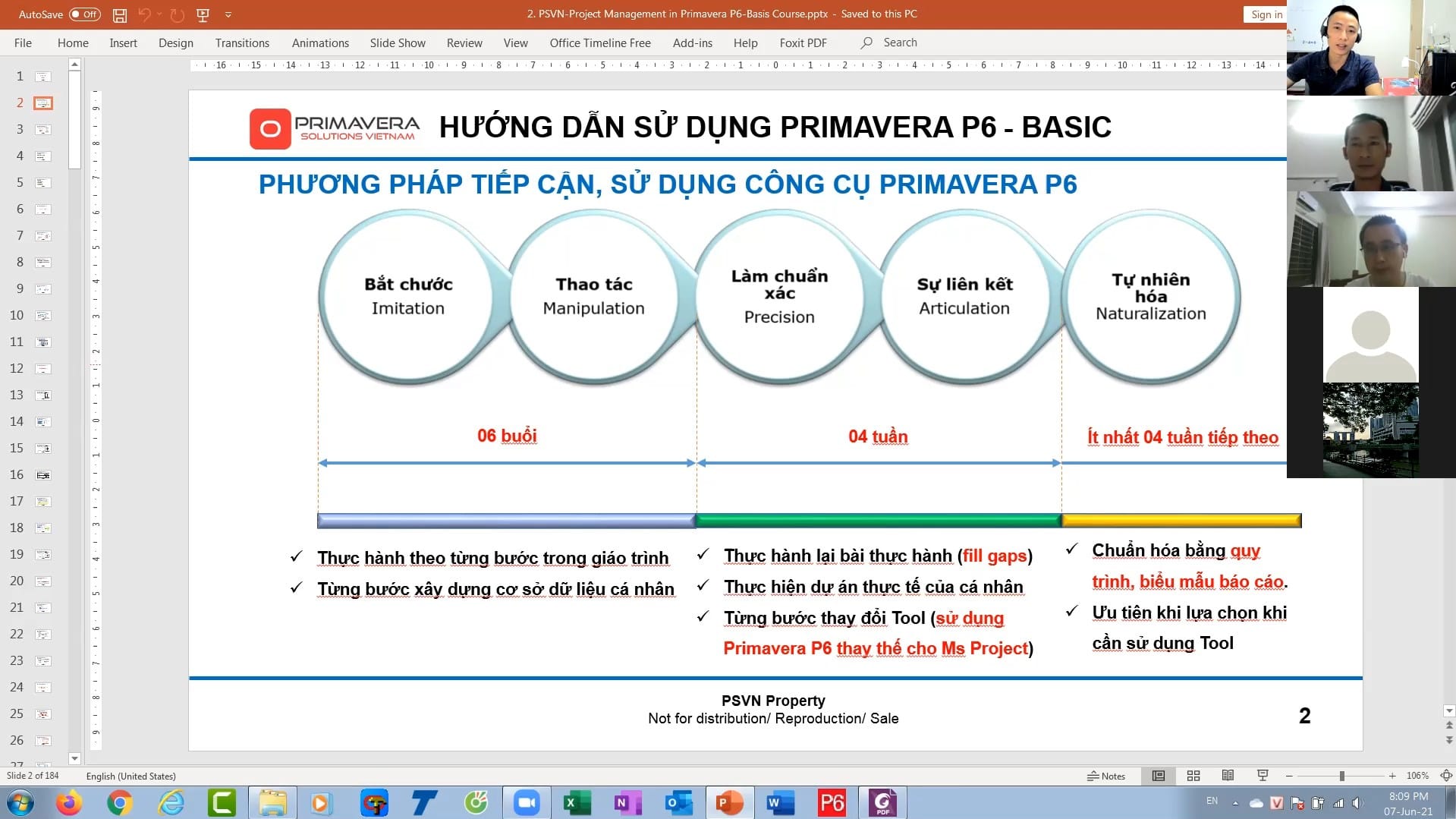Image resolution: width=1456 pixels, height=819 pixels.
Task: Open Excel from taskbar
Action: point(577,803)
